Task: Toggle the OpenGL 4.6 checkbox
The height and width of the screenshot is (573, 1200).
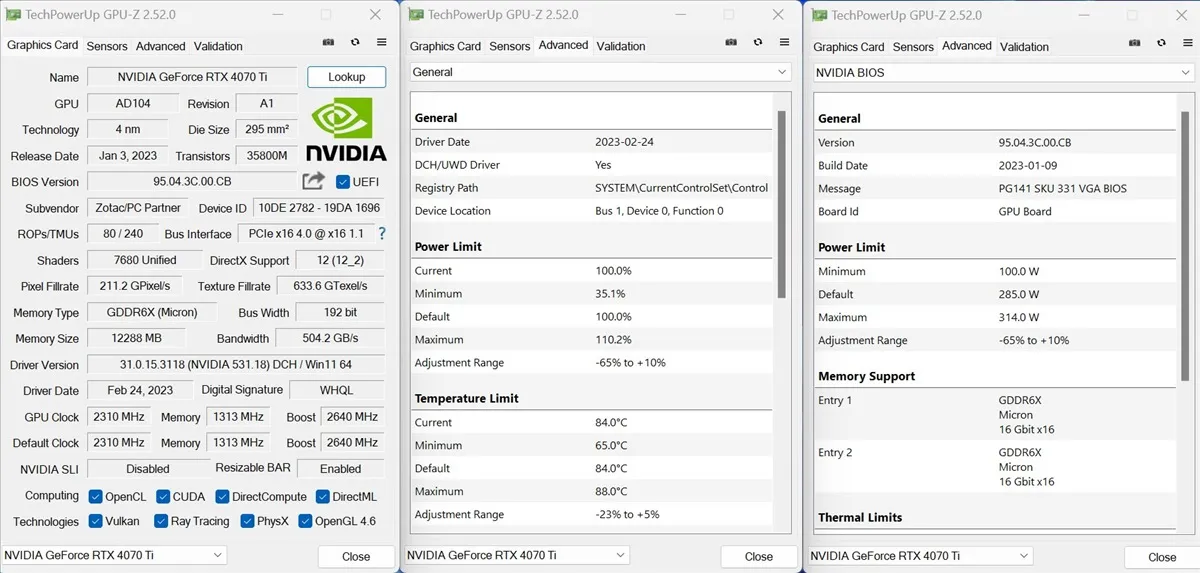Action: [x=305, y=521]
